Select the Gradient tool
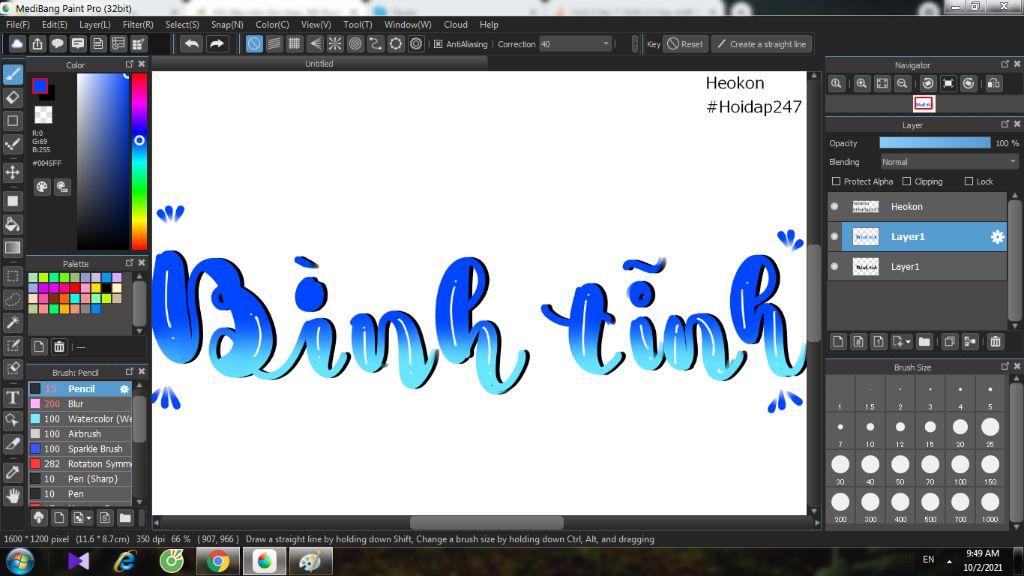The height and width of the screenshot is (576, 1024). pos(12,248)
